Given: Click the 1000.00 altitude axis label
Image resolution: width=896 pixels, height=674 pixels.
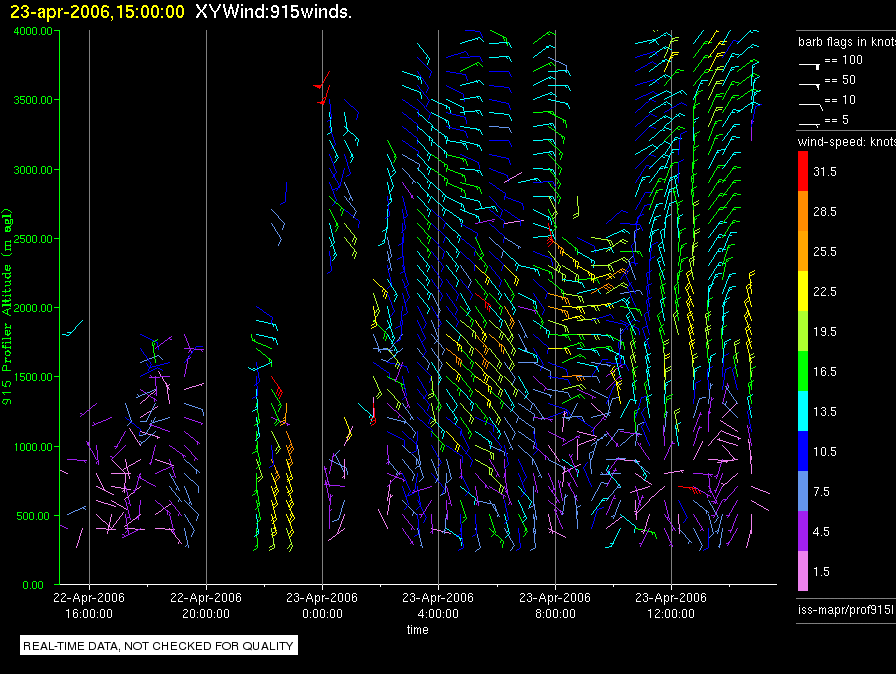Looking at the screenshot, I should (33, 447).
